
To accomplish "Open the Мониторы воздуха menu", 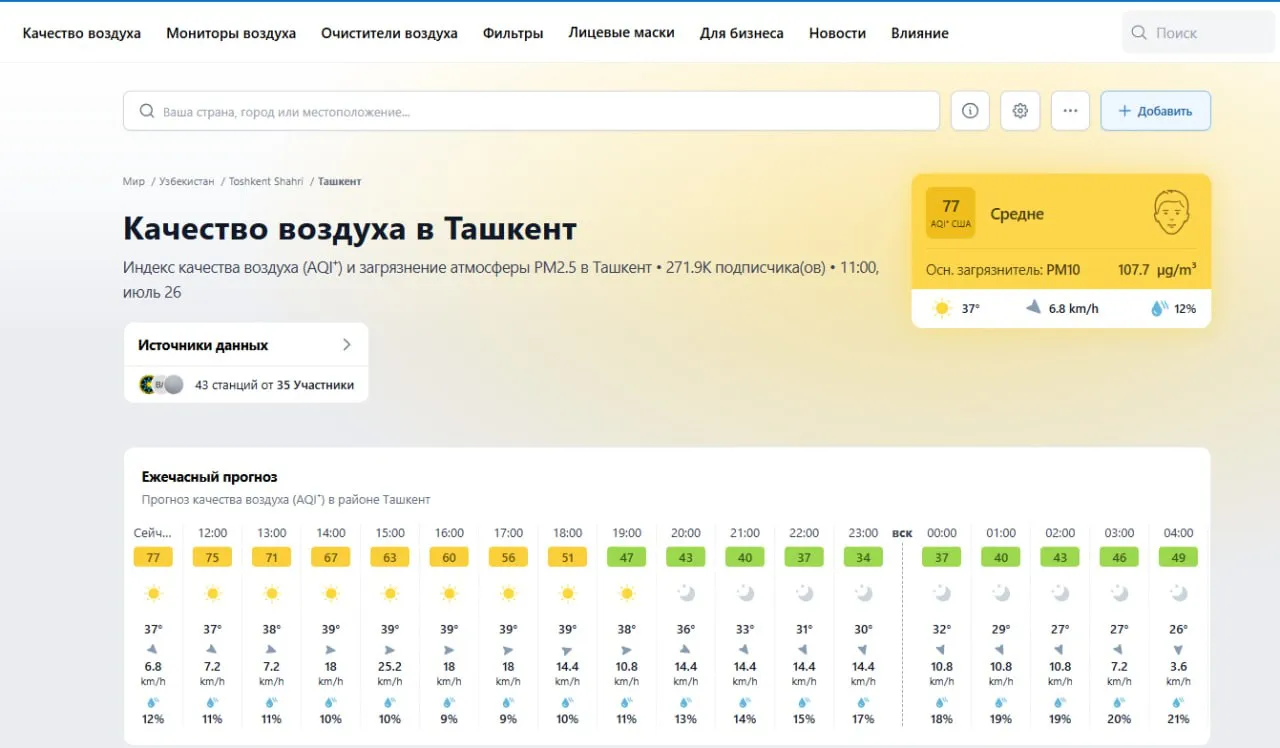I will [231, 33].
